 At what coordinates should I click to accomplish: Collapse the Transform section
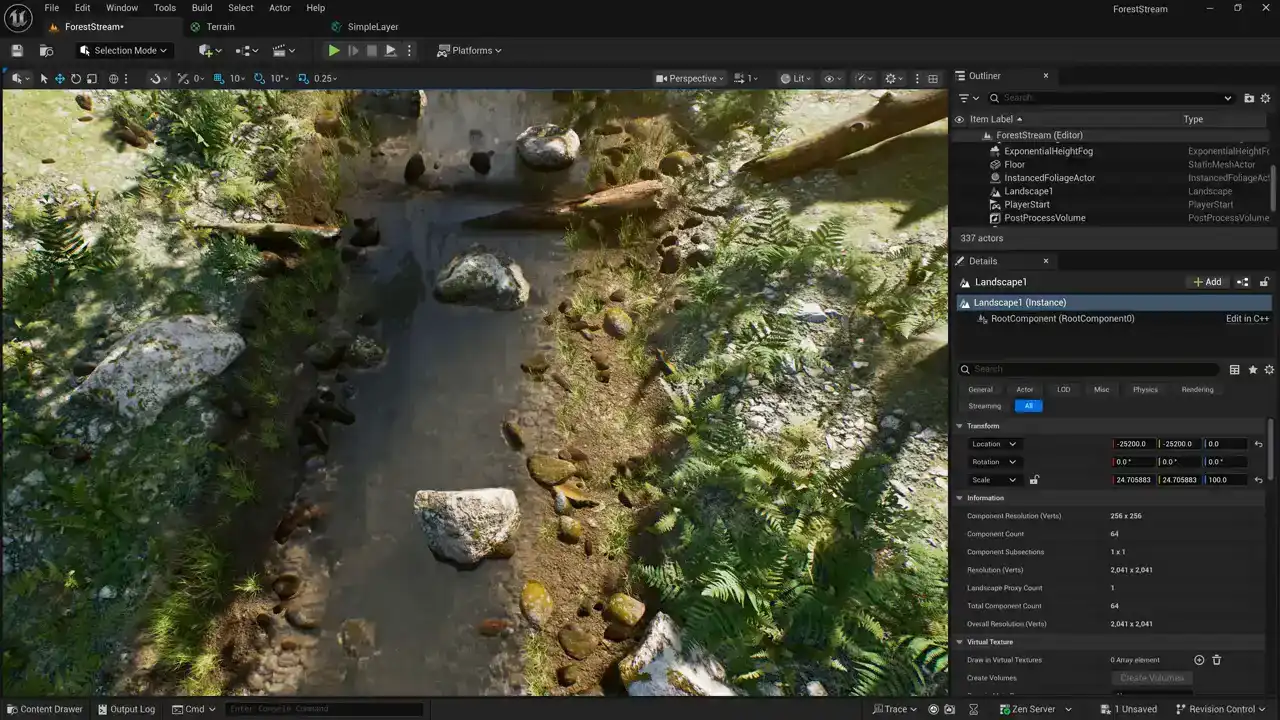tap(960, 426)
